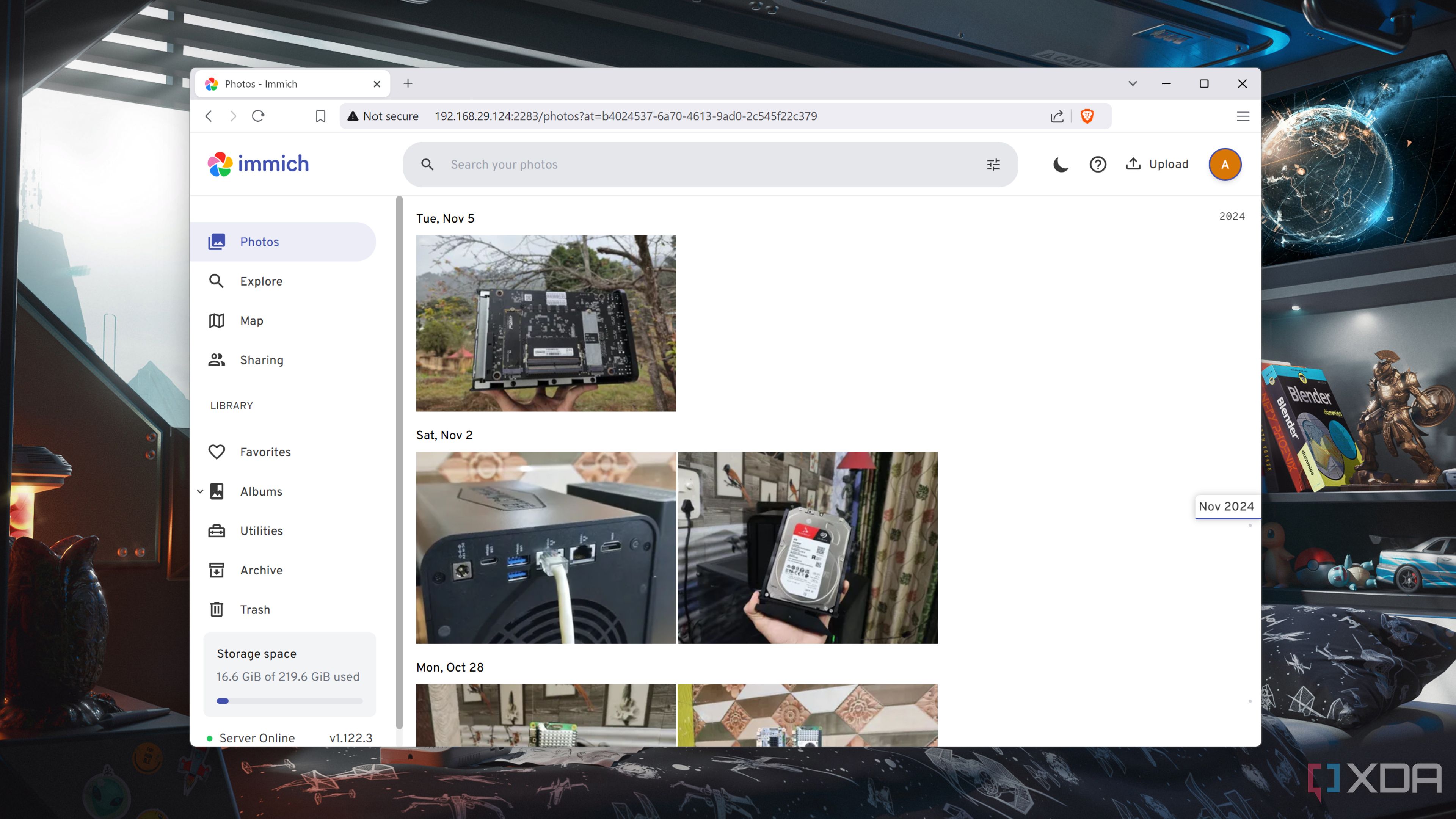The height and width of the screenshot is (819, 1456).
Task: Open the Utilities sidebar item
Action: pos(260,531)
